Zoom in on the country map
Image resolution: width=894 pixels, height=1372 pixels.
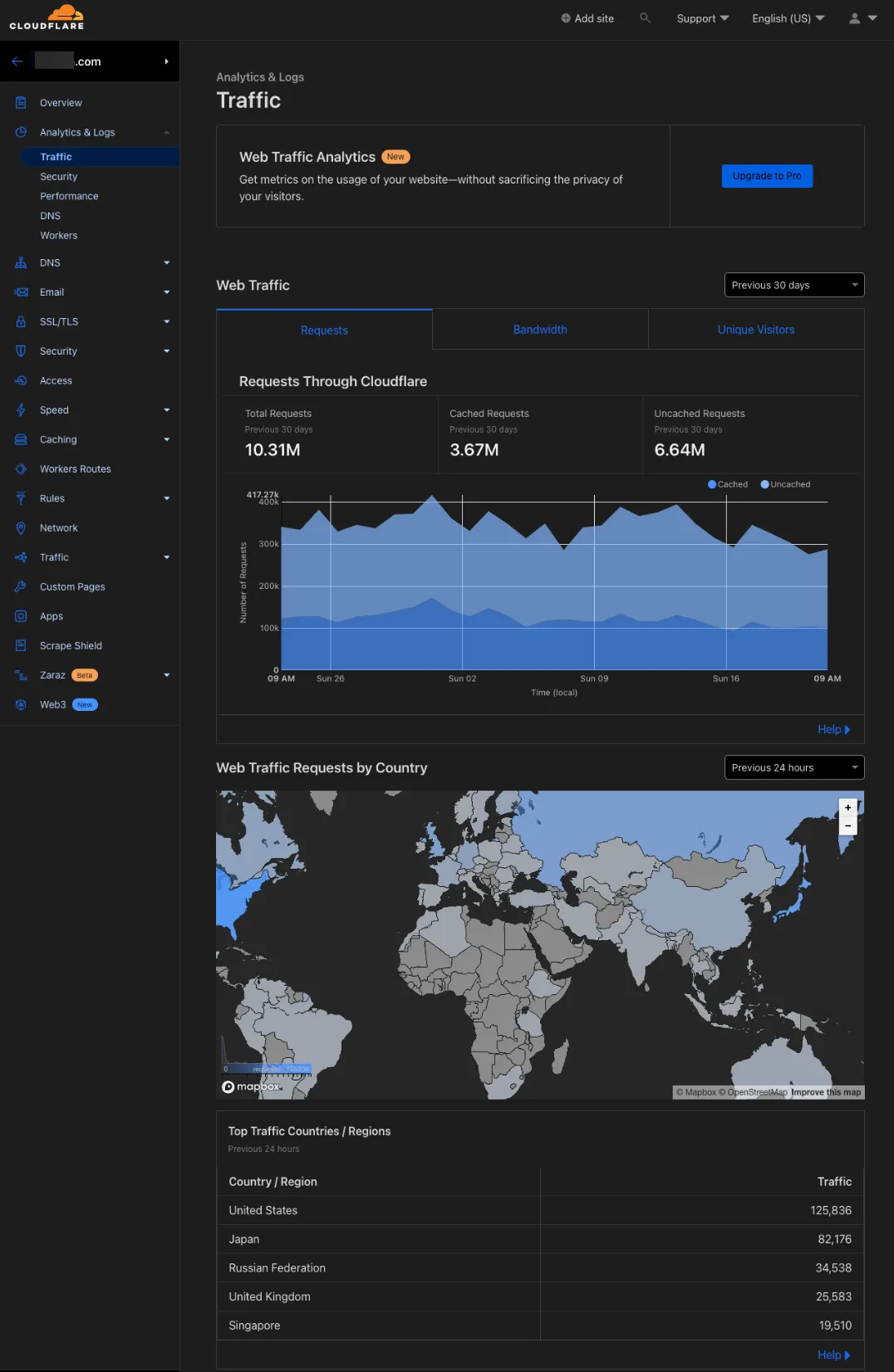tap(847, 807)
